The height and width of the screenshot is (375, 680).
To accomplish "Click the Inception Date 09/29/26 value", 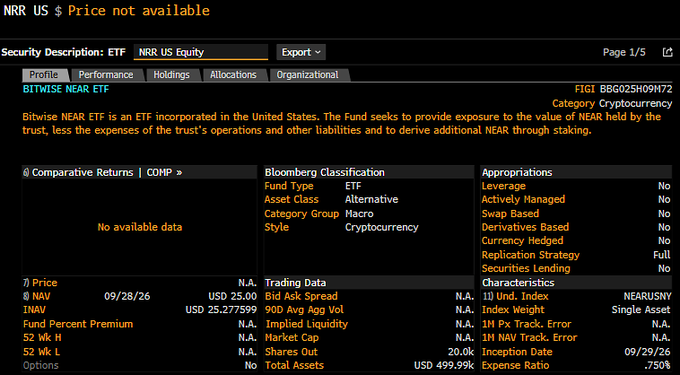I will click(647, 352).
